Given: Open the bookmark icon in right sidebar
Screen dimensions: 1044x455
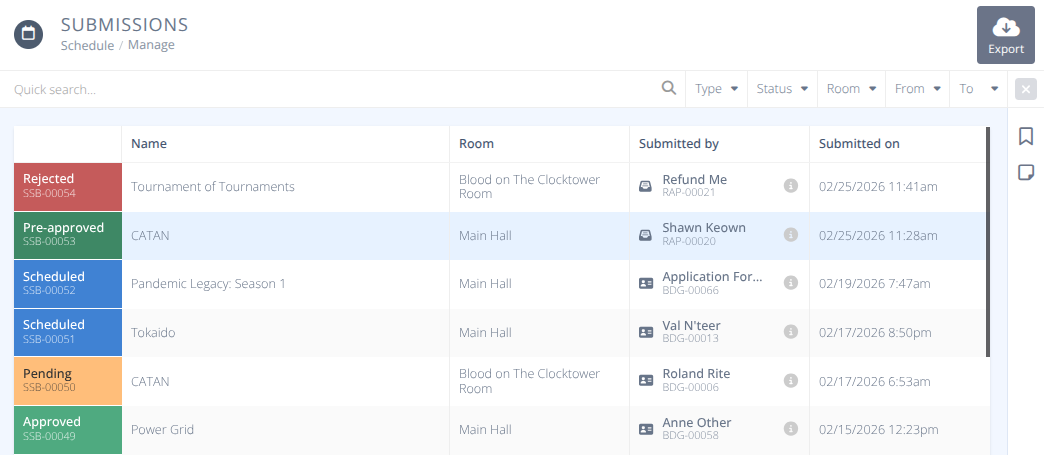Looking at the screenshot, I should 1025,136.
